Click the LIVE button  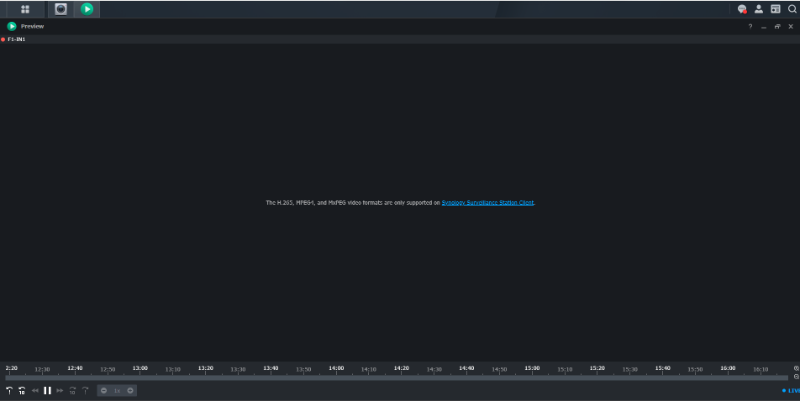click(x=791, y=390)
